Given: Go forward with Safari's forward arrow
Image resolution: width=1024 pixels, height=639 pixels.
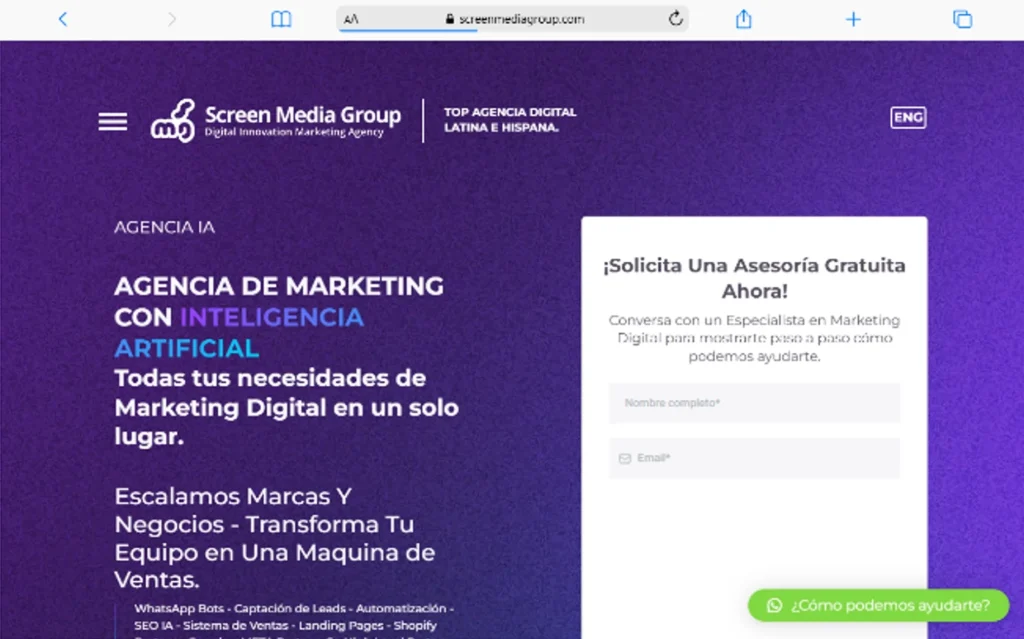Looking at the screenshot, I should point(172,20).
